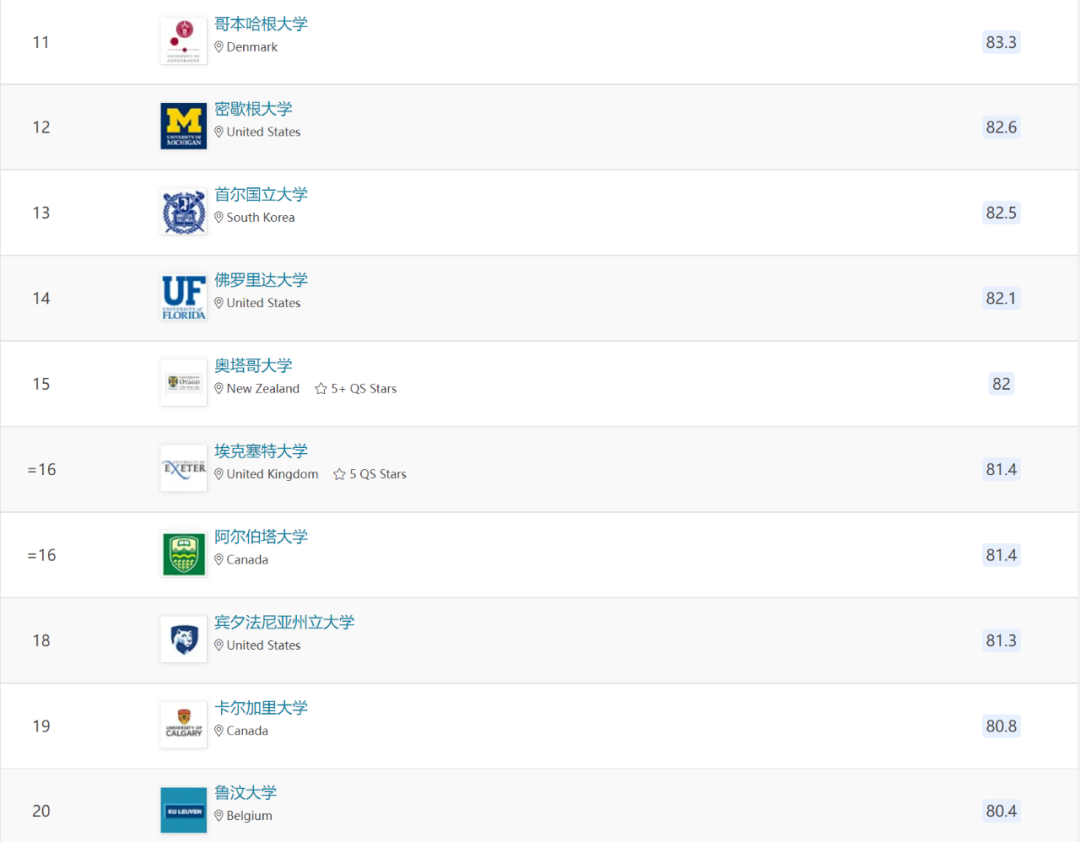
Task: Click the University of Michigan logo
Action: (183, 126)
